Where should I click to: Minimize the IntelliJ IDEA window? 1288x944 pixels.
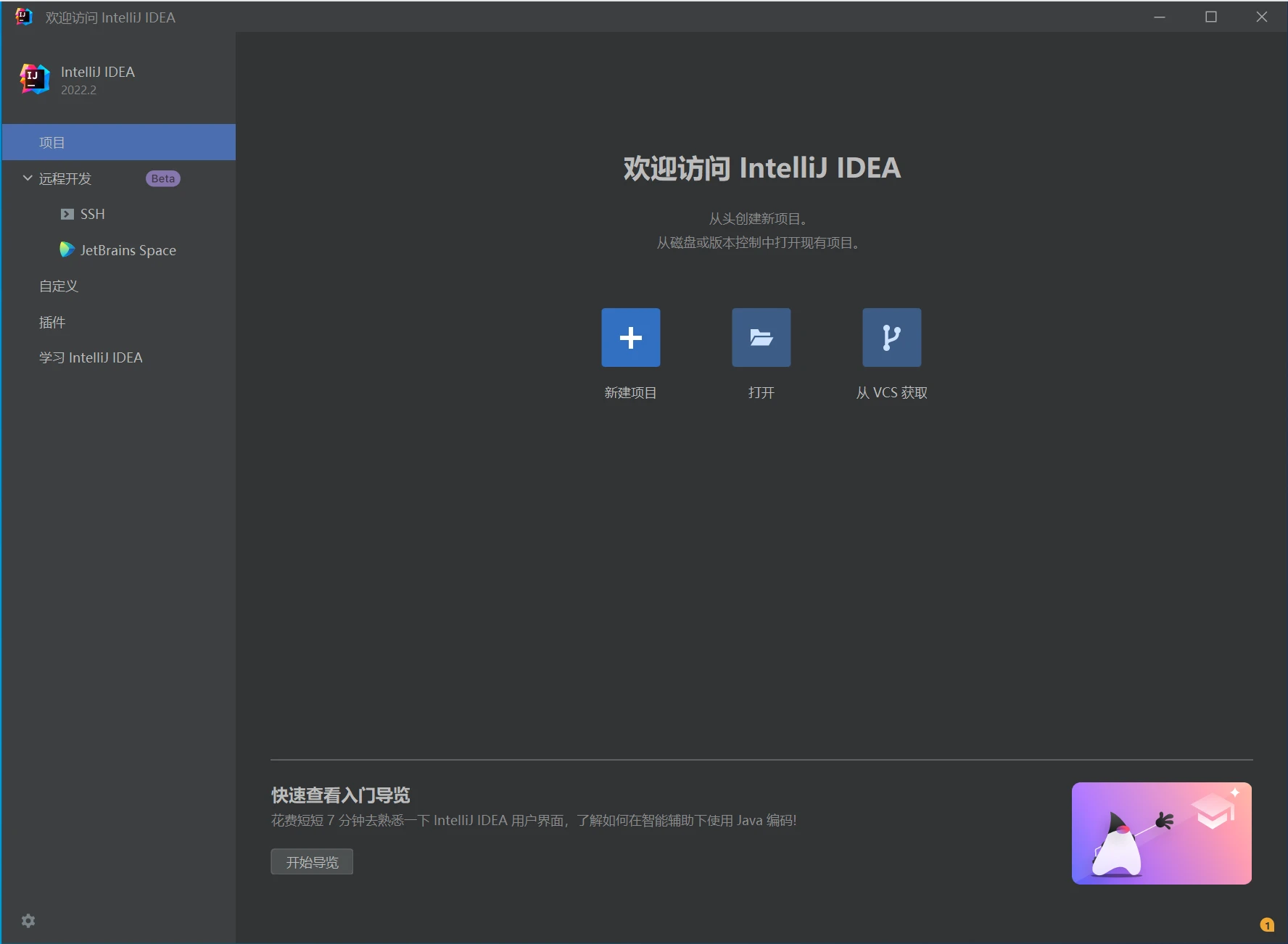[x=1160, y=17]
